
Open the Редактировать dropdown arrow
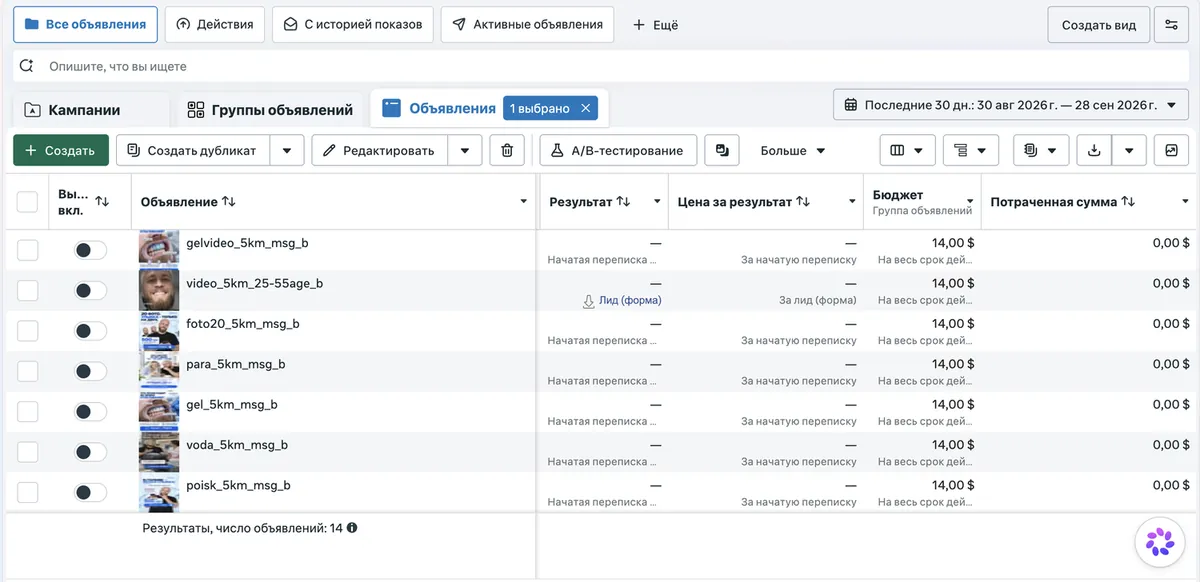click(465, 150)
